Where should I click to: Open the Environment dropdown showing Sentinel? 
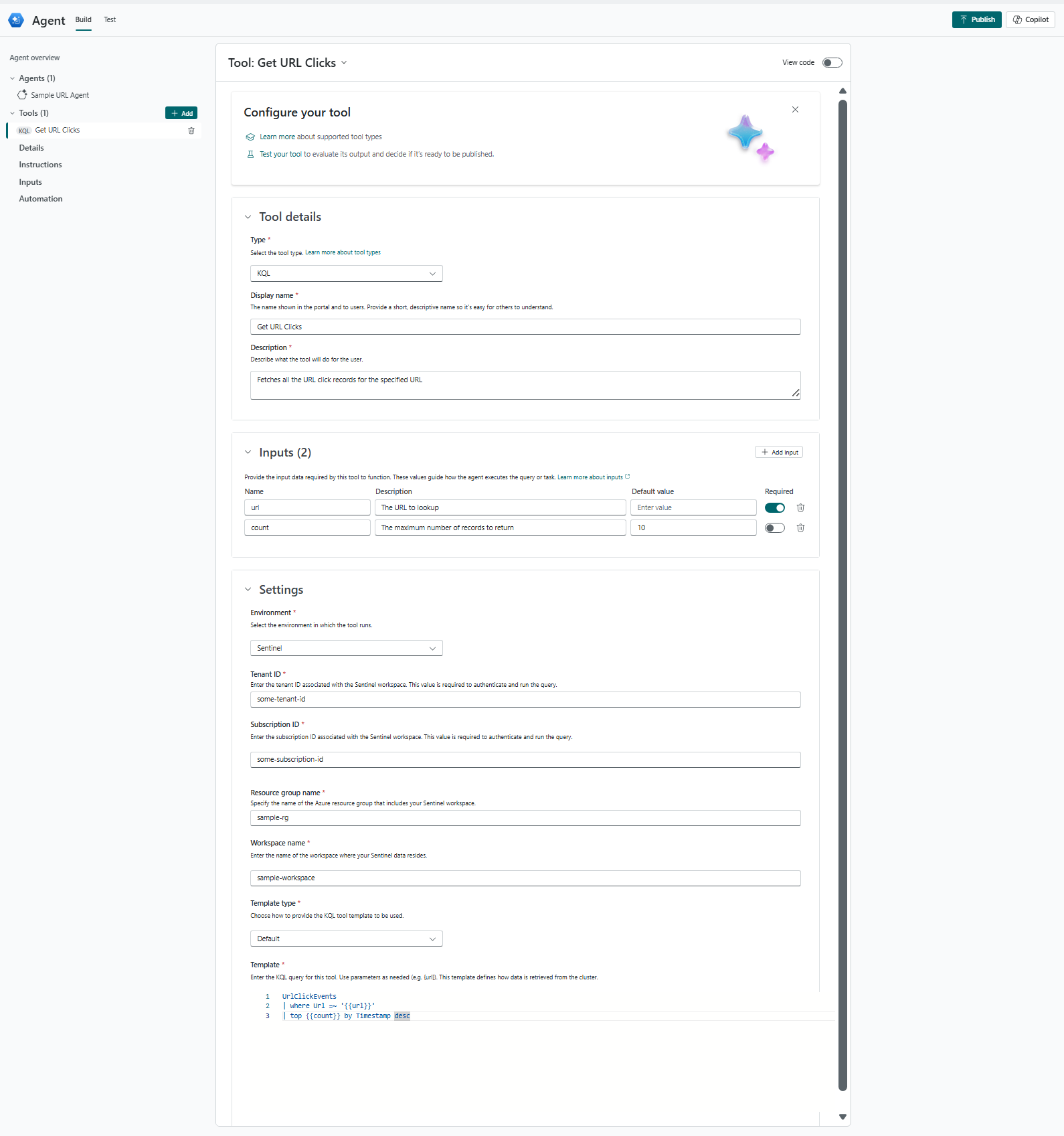[x=346, y=649]
